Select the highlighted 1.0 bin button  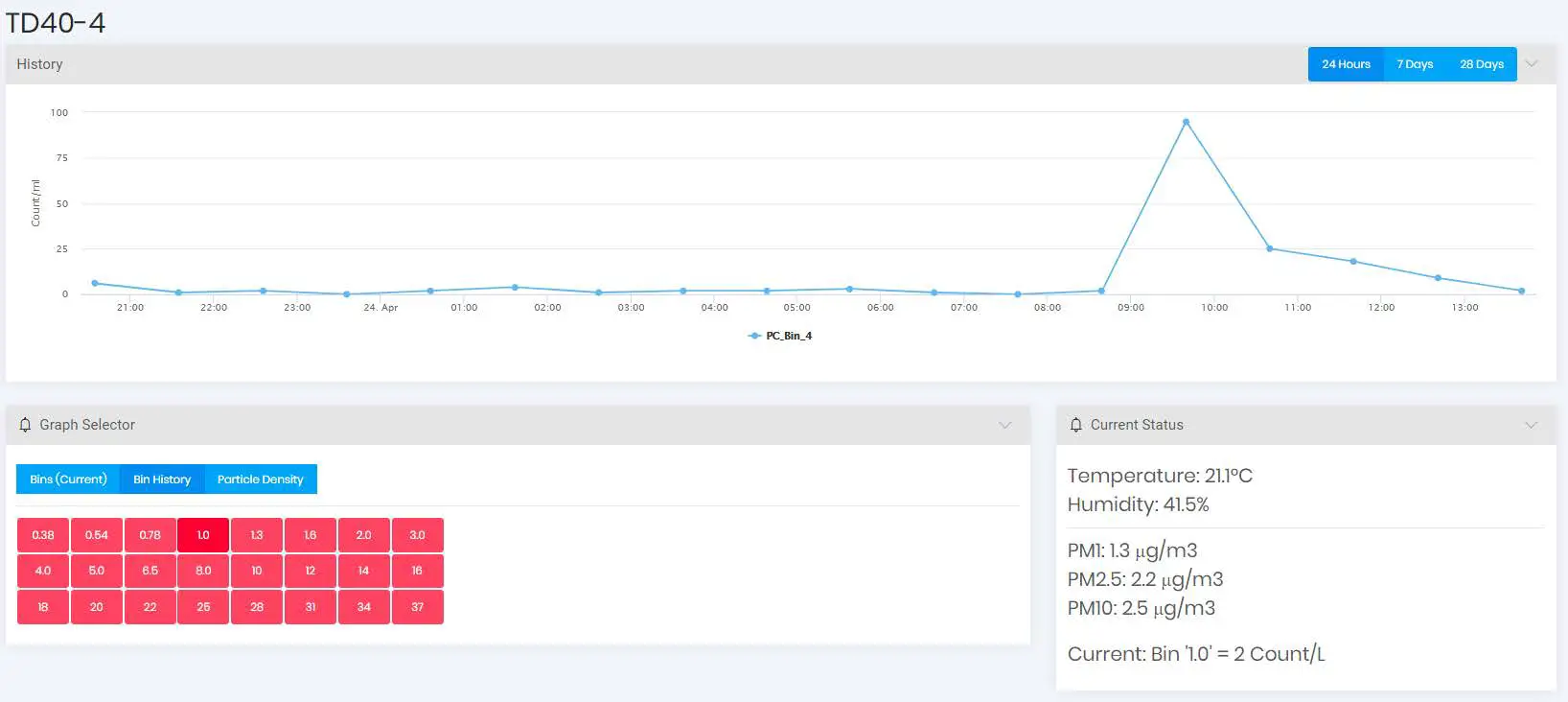203,535
